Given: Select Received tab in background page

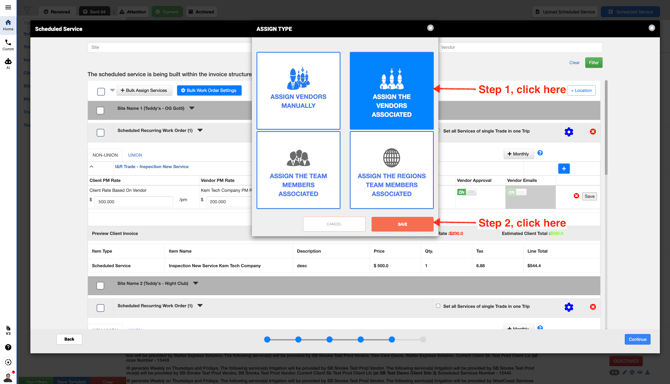Looking at the screenshot, I should (x=57, y=12).
